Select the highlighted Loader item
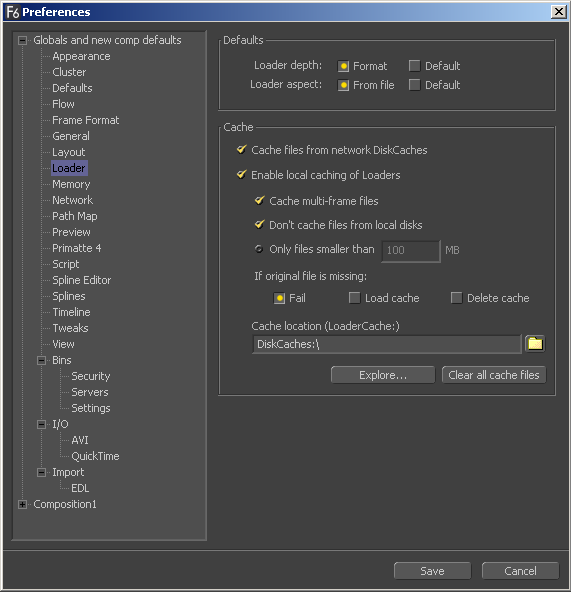571x592 pixels. coord(69,168)
